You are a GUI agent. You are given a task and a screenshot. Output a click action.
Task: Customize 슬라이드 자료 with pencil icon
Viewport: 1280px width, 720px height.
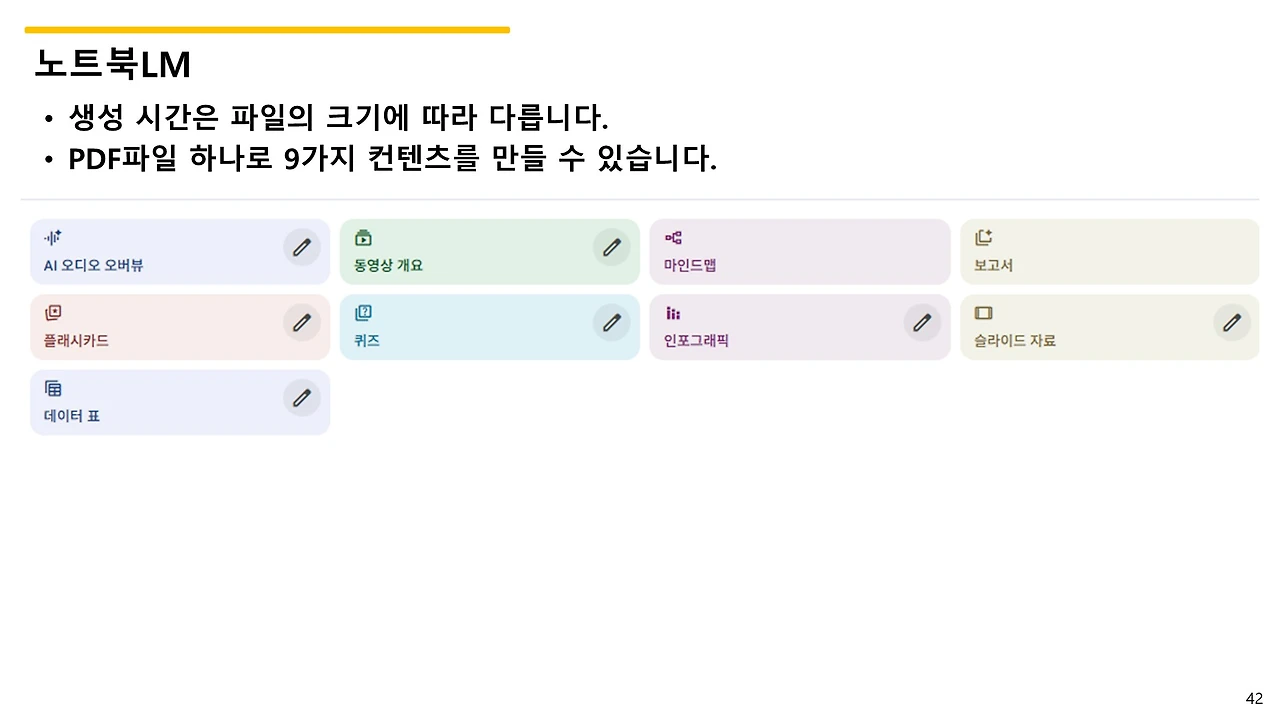point(1232,322)
